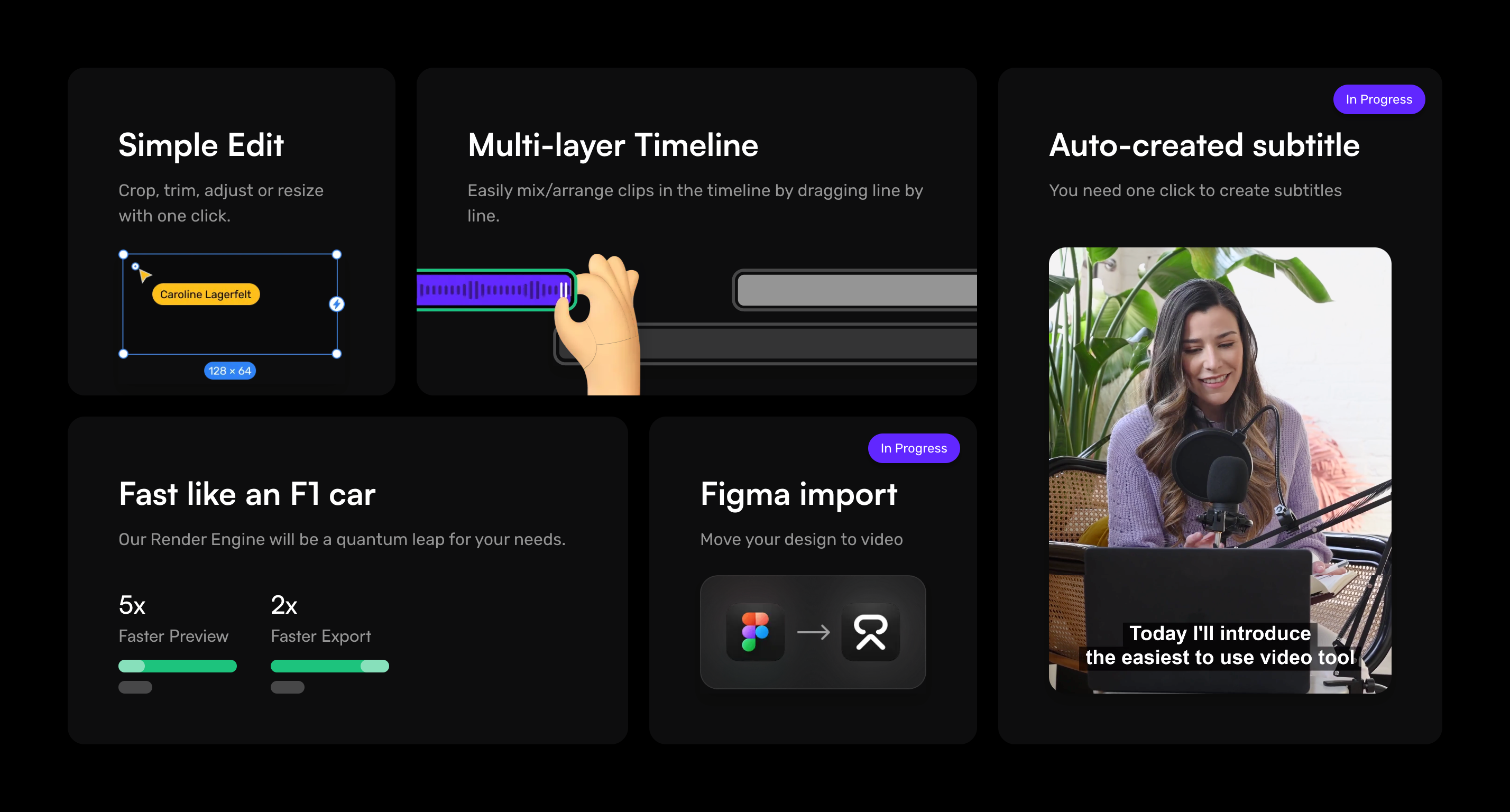Click the 128 × 64 size badge

pyautogui.click(x=230, y=371)
